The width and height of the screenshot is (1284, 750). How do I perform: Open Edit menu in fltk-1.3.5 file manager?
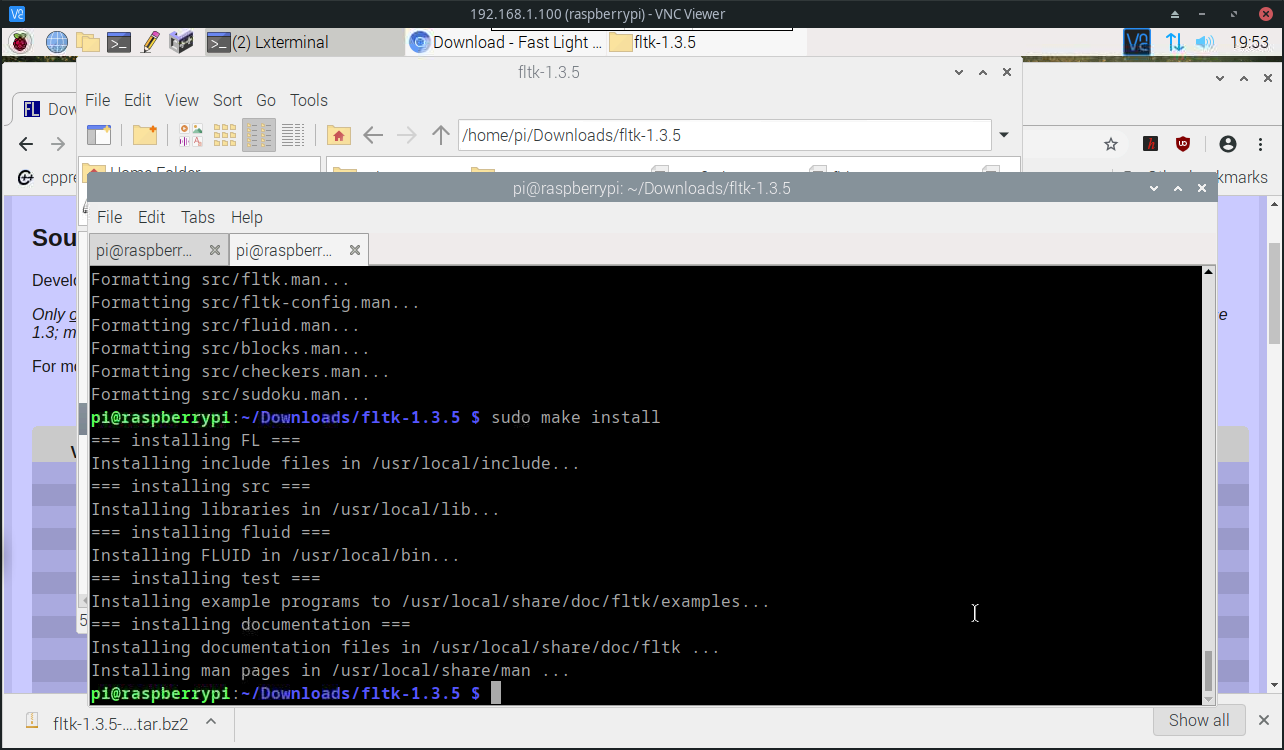point(137,100)
